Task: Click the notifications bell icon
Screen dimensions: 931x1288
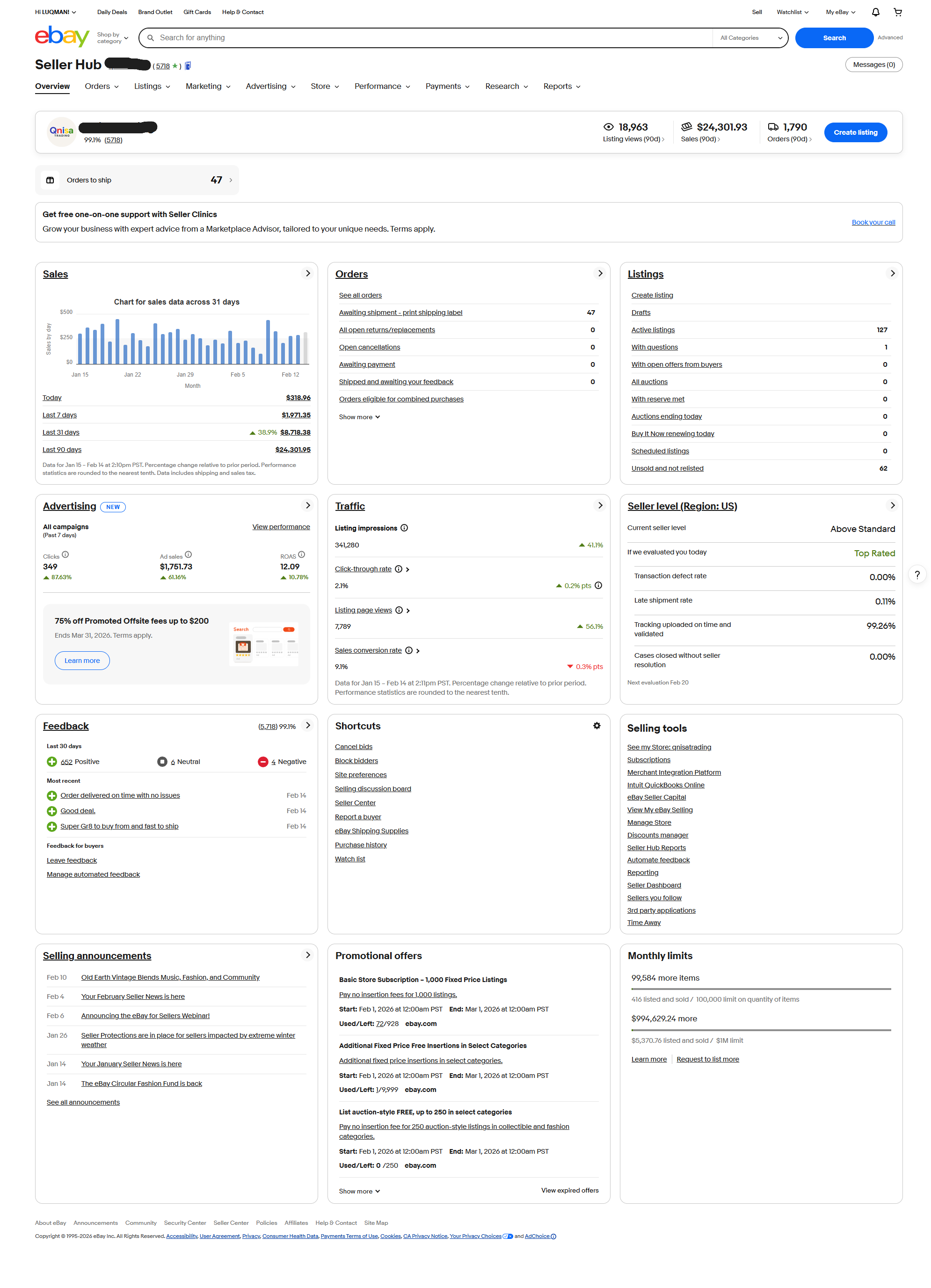Action: coord(875,12)
